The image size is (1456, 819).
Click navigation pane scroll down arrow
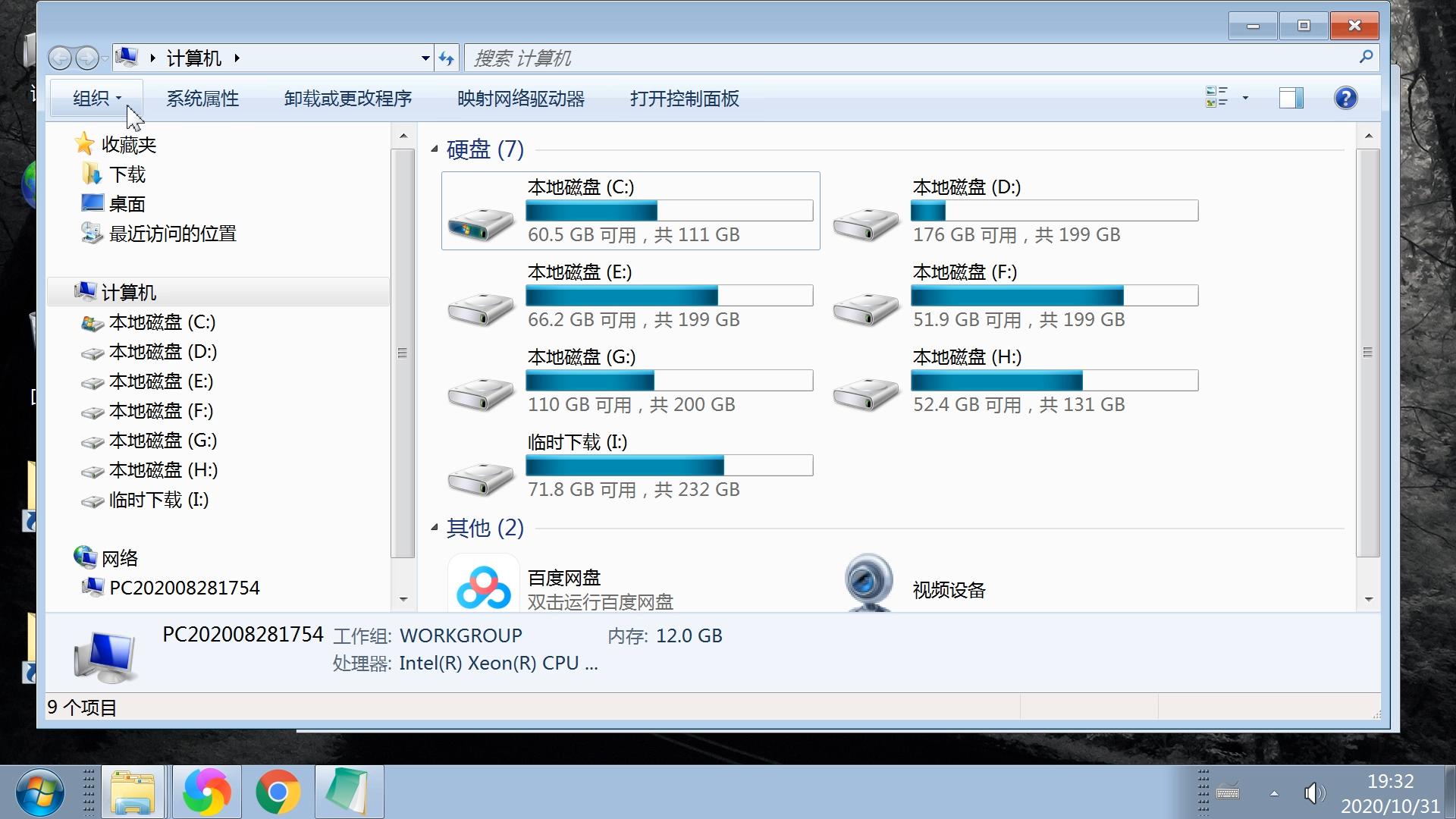(x=403, y=599)
